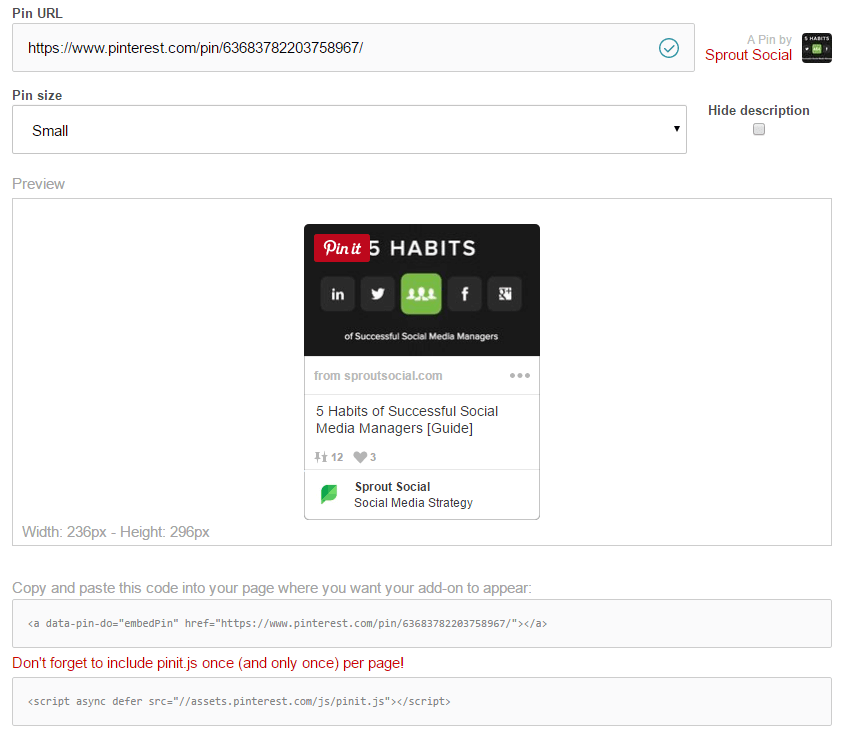Click 'of Successful Social Media Managers' caption
Screen dimensions: 850x730
click(421, 336)
